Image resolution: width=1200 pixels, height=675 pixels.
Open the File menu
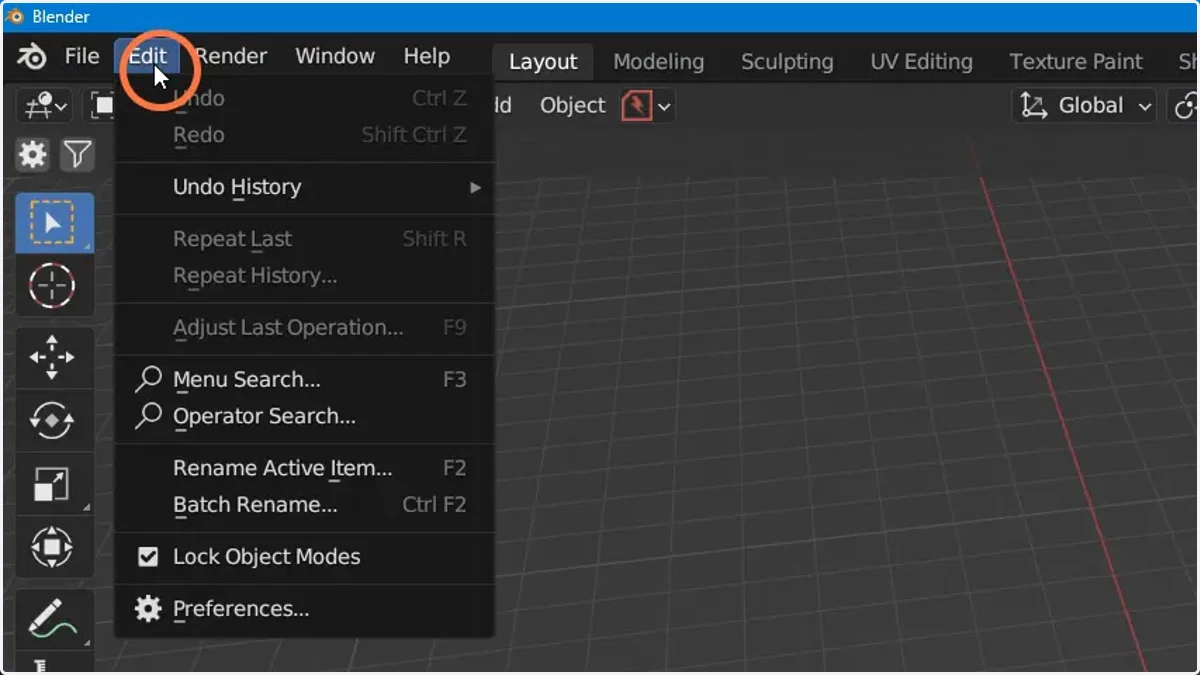(82, 56)
